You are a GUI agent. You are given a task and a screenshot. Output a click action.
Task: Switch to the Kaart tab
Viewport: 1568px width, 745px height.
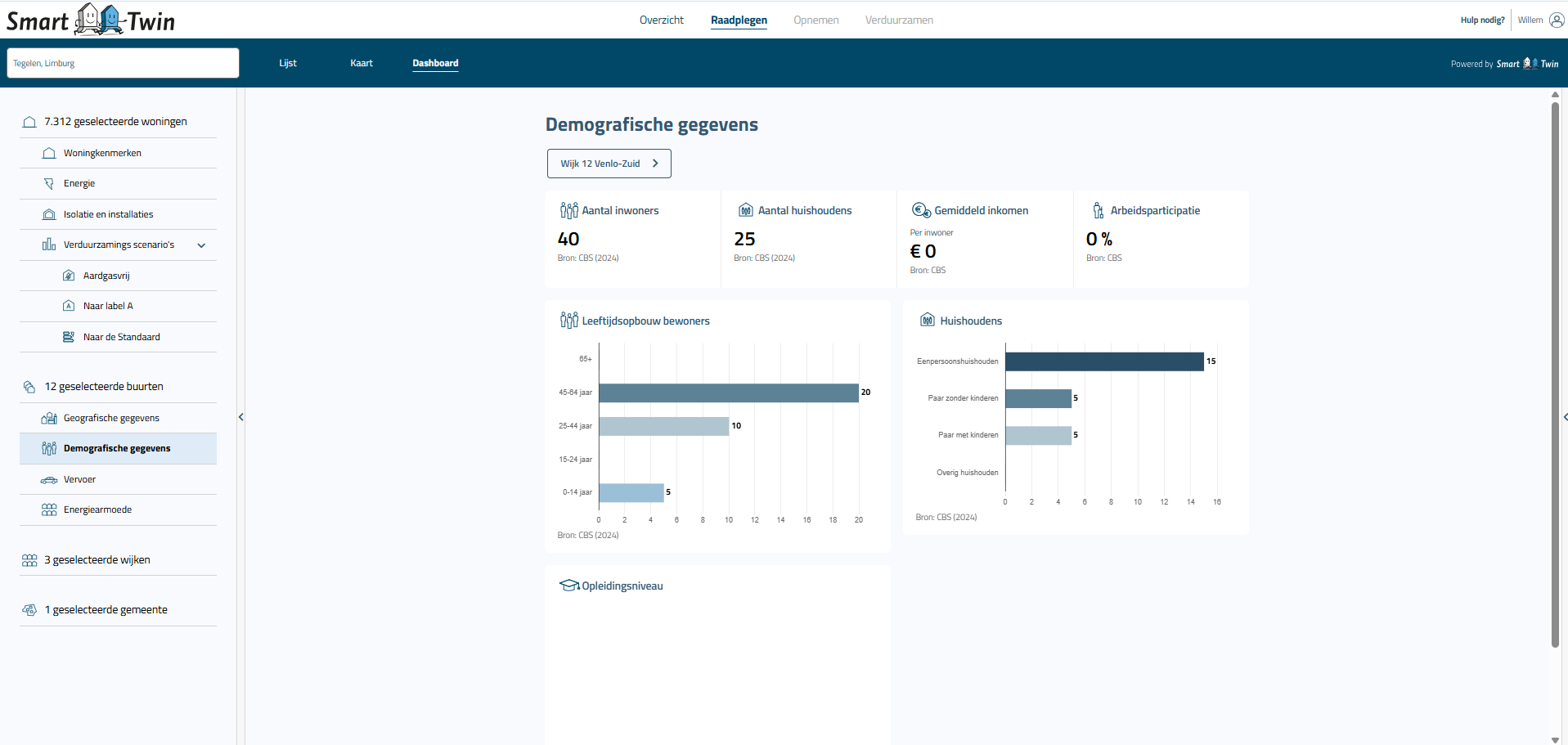tap(361, 63)
